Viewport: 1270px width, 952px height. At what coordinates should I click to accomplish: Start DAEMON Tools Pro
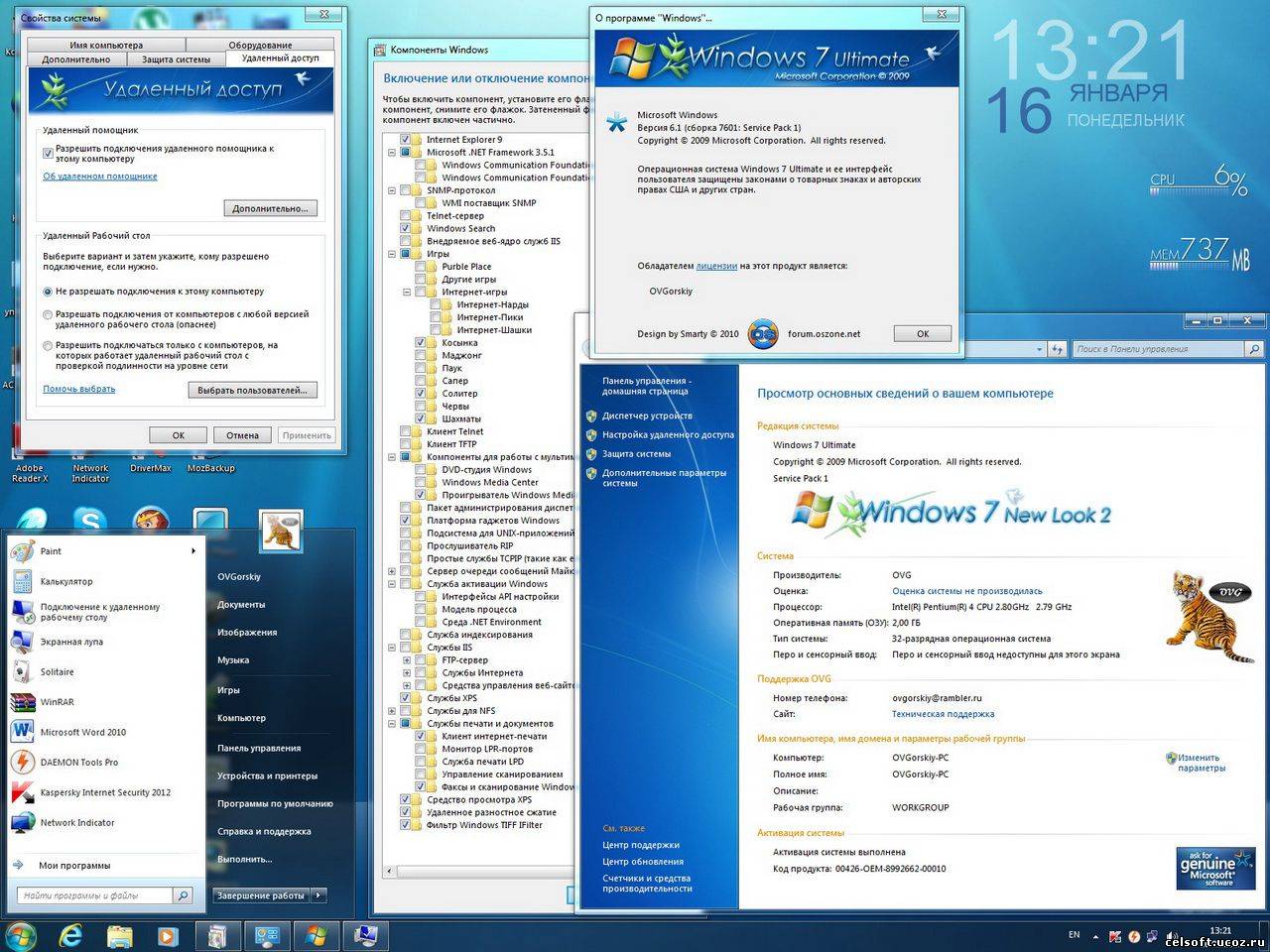pyautogui.click(x=78, y=763)
